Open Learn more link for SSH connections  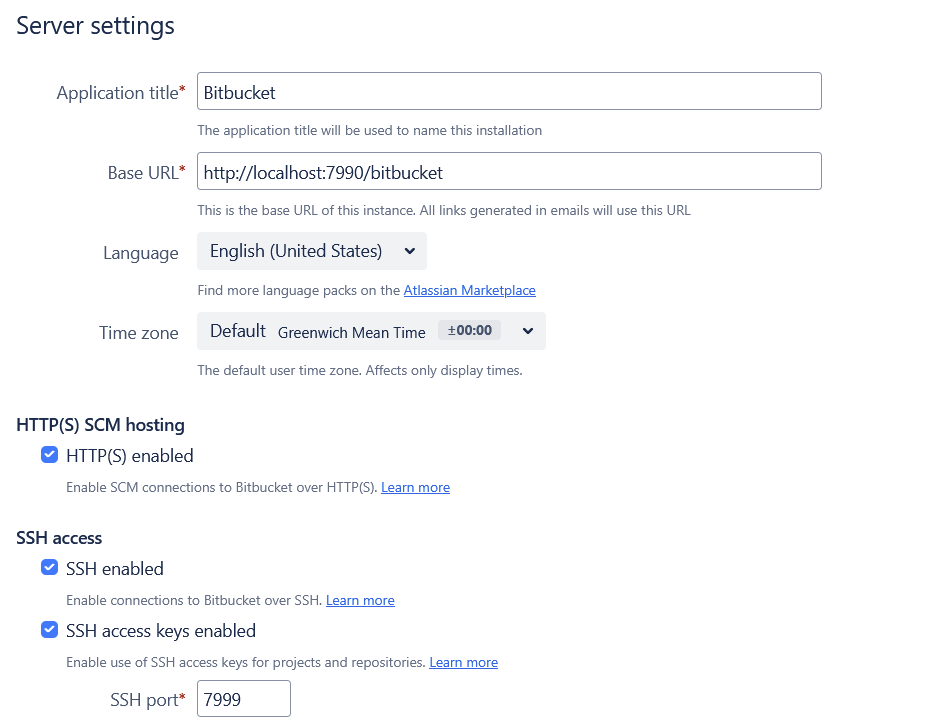(x=360, y=600)
